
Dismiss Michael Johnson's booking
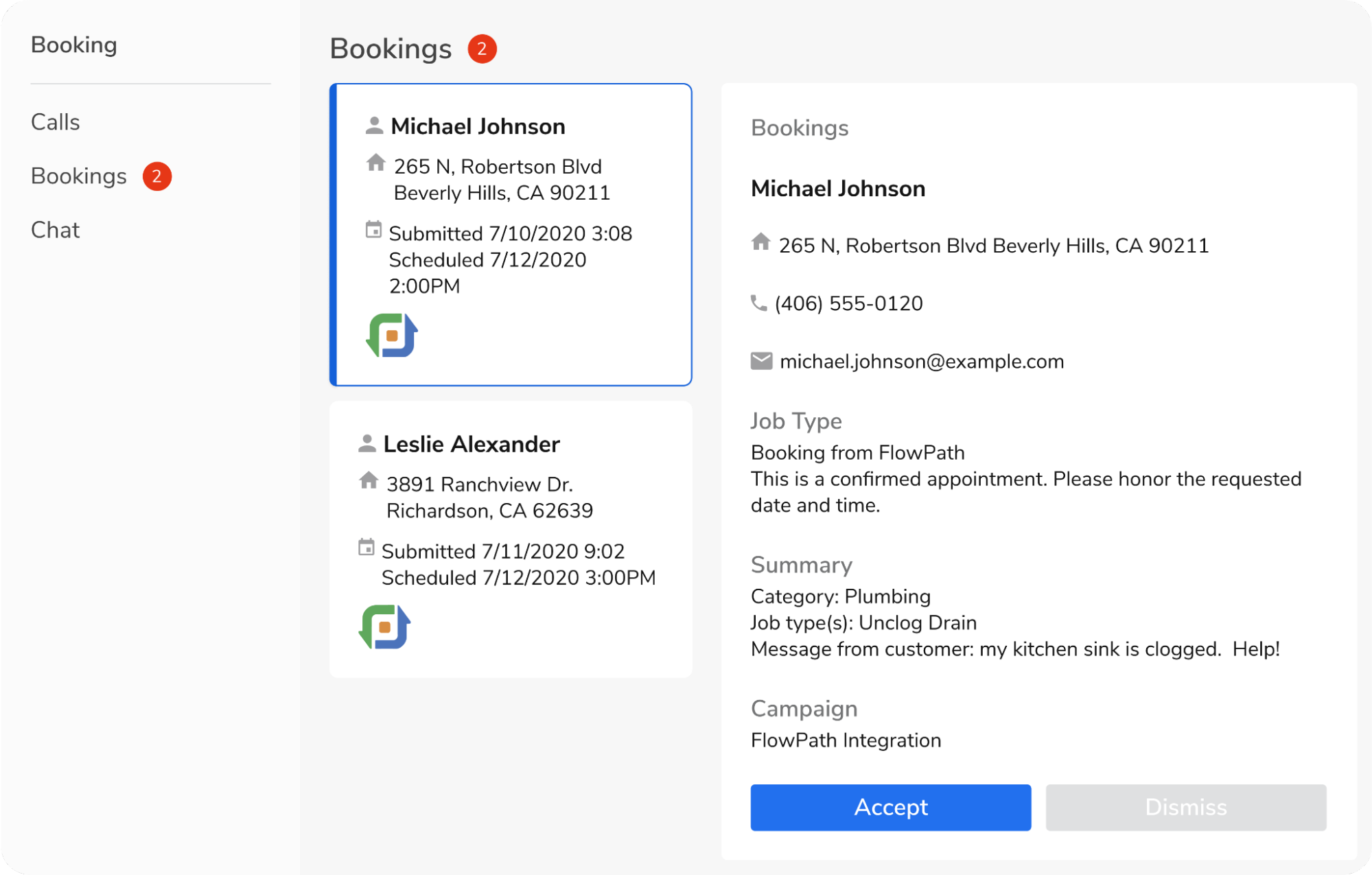point(1185,807)
